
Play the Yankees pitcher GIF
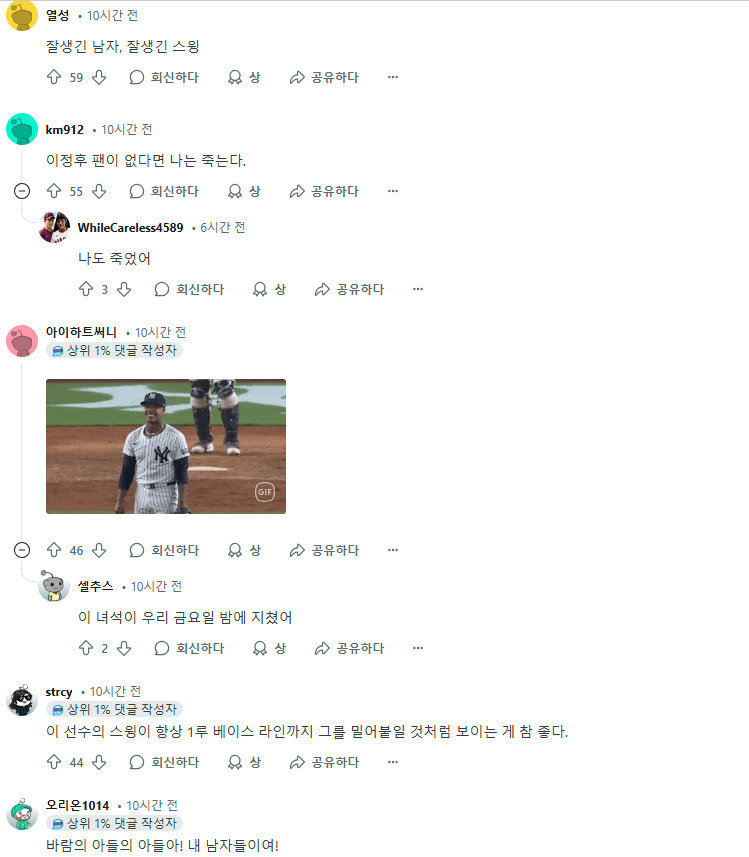[166, 446]
